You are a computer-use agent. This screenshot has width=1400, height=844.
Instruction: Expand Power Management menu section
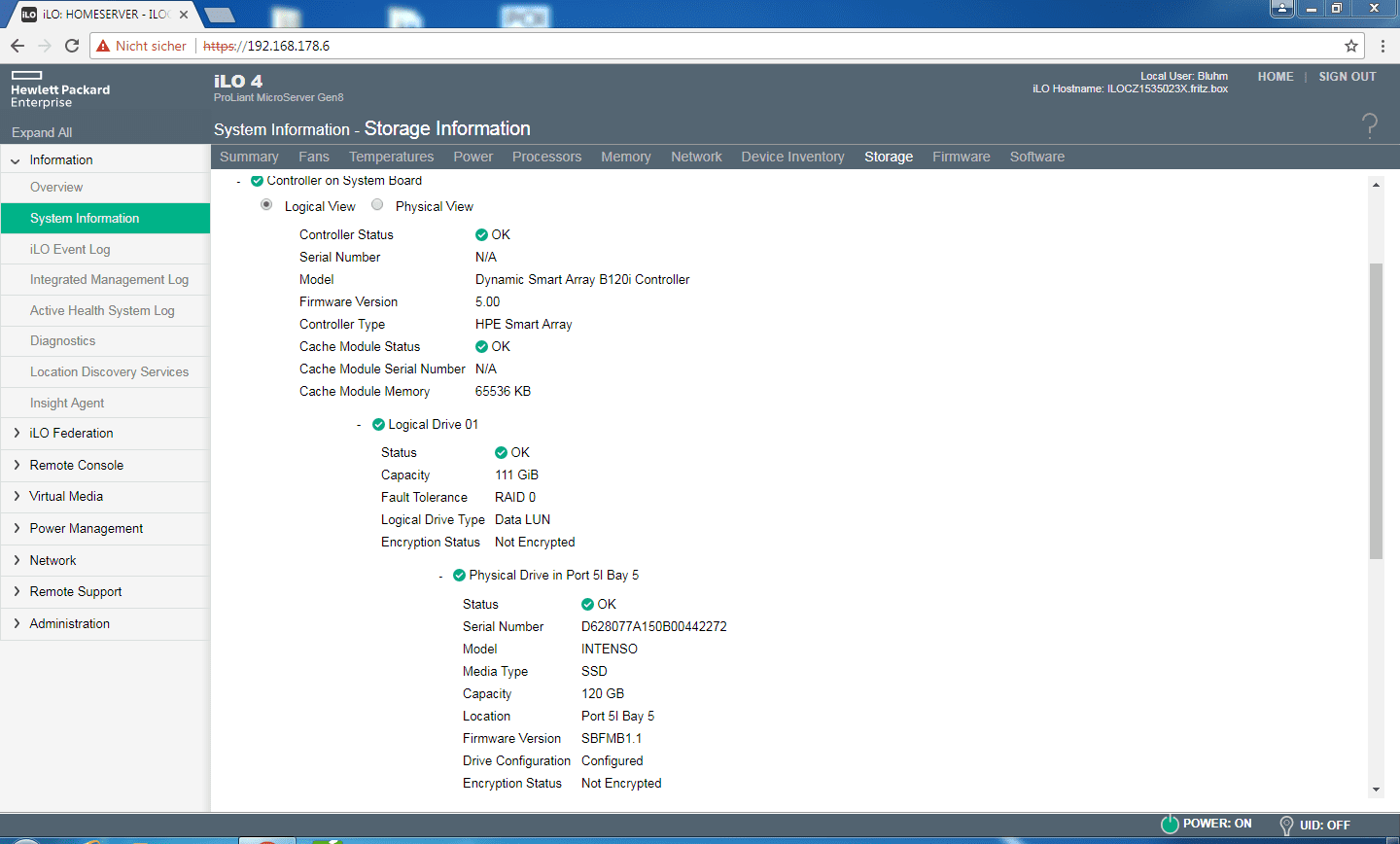[x=17, y=528]
